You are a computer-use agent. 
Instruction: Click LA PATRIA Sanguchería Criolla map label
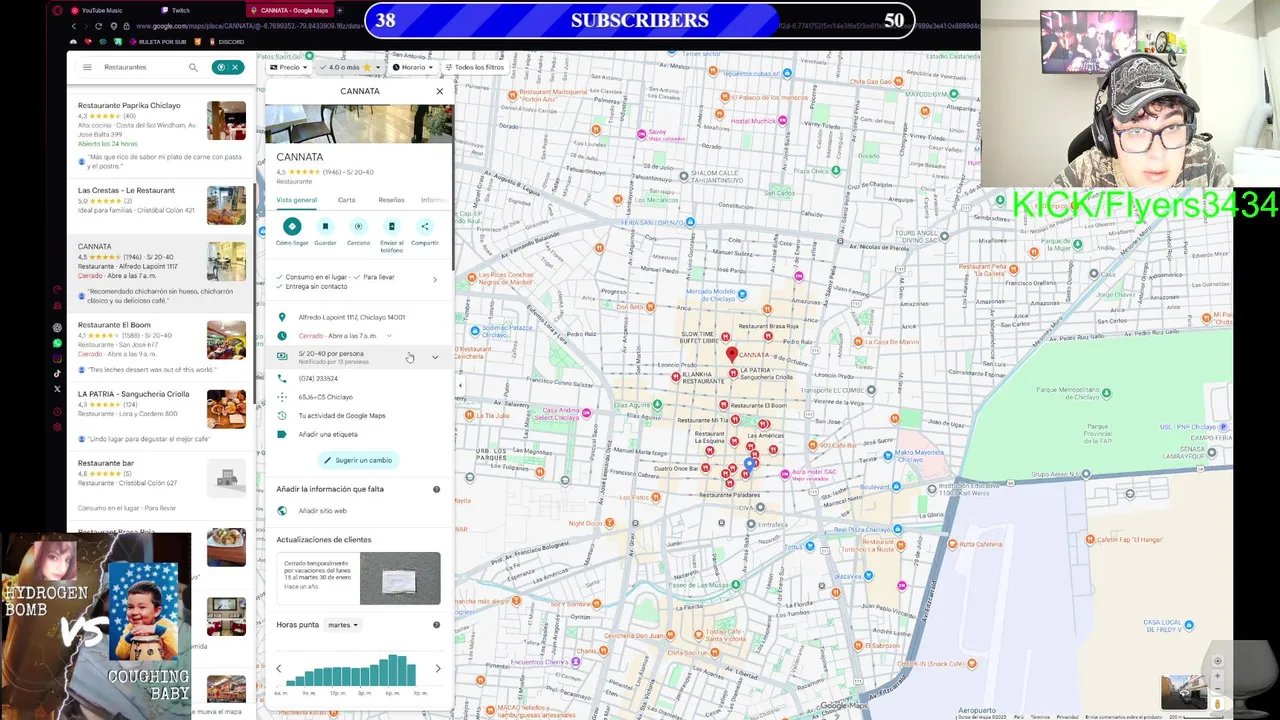[x=767, y=374]
